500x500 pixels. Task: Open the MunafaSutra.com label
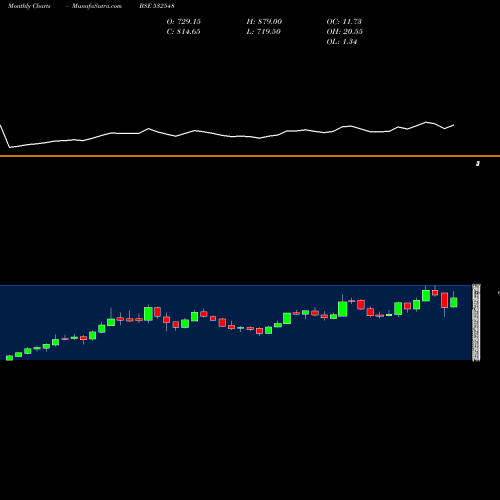click(97, 6)
